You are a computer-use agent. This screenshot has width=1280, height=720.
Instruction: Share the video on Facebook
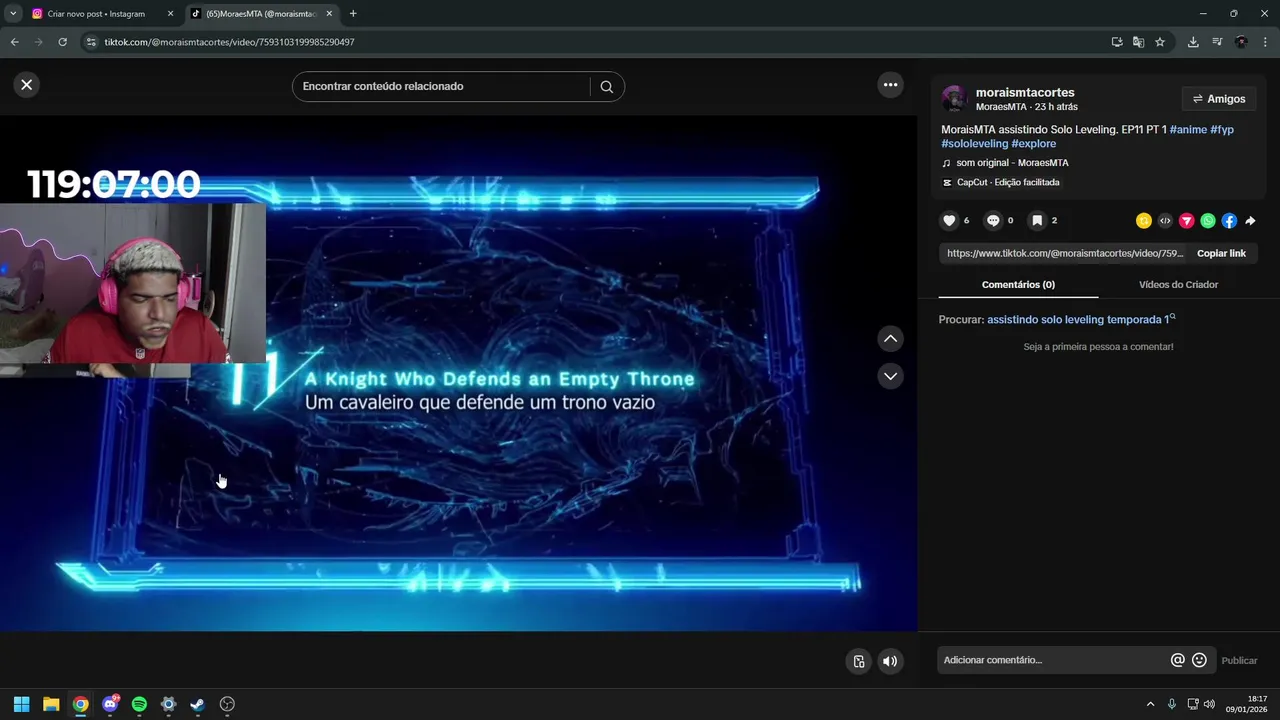(1229, 221)
